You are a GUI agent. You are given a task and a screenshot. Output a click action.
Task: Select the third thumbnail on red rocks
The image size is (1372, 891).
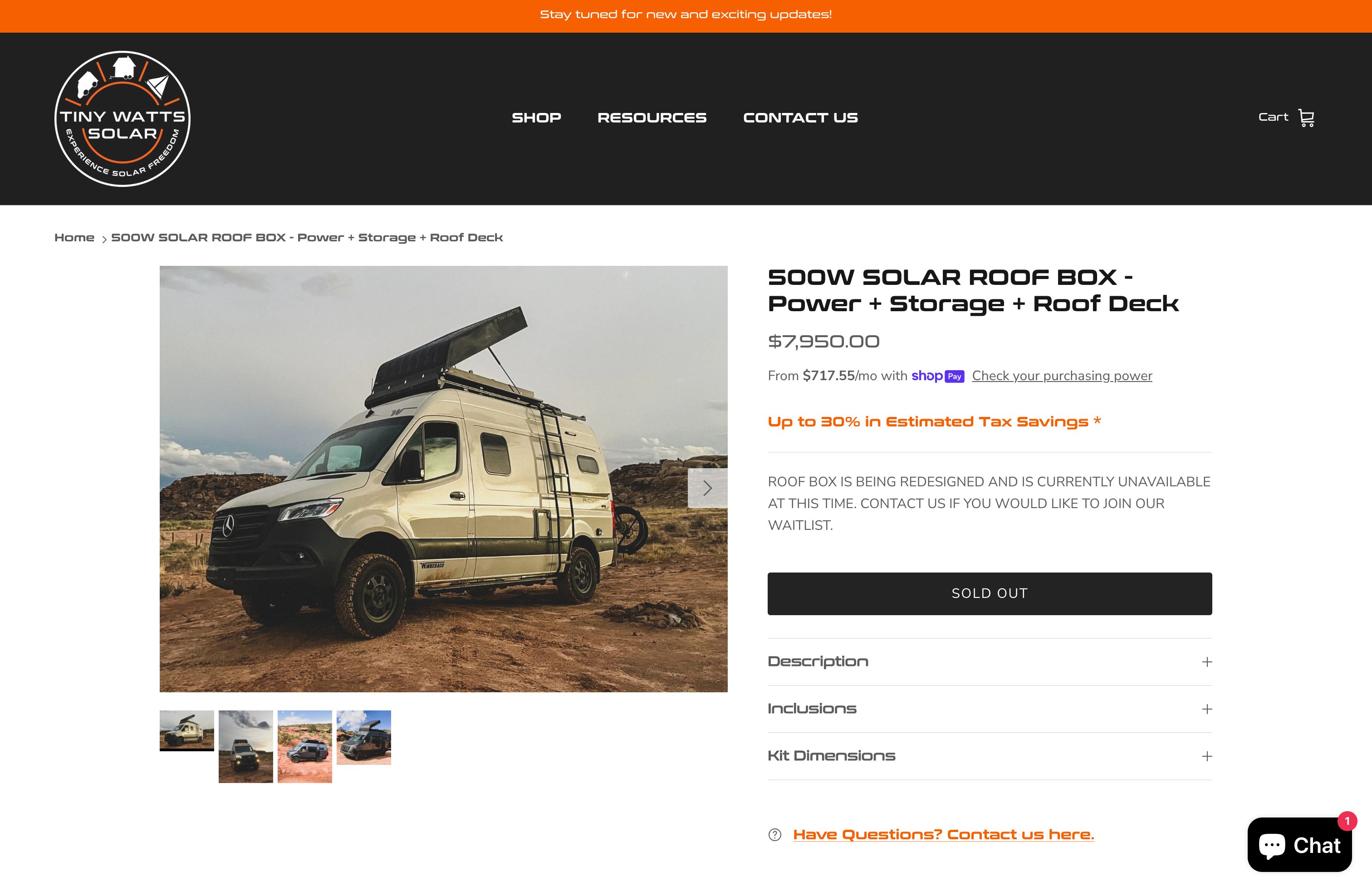tap(305, 746)
